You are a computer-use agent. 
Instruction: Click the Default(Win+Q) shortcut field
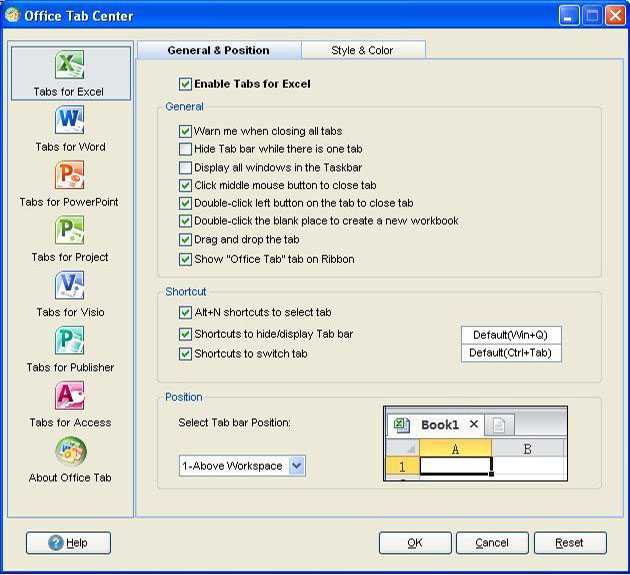(x=511, y=335)
